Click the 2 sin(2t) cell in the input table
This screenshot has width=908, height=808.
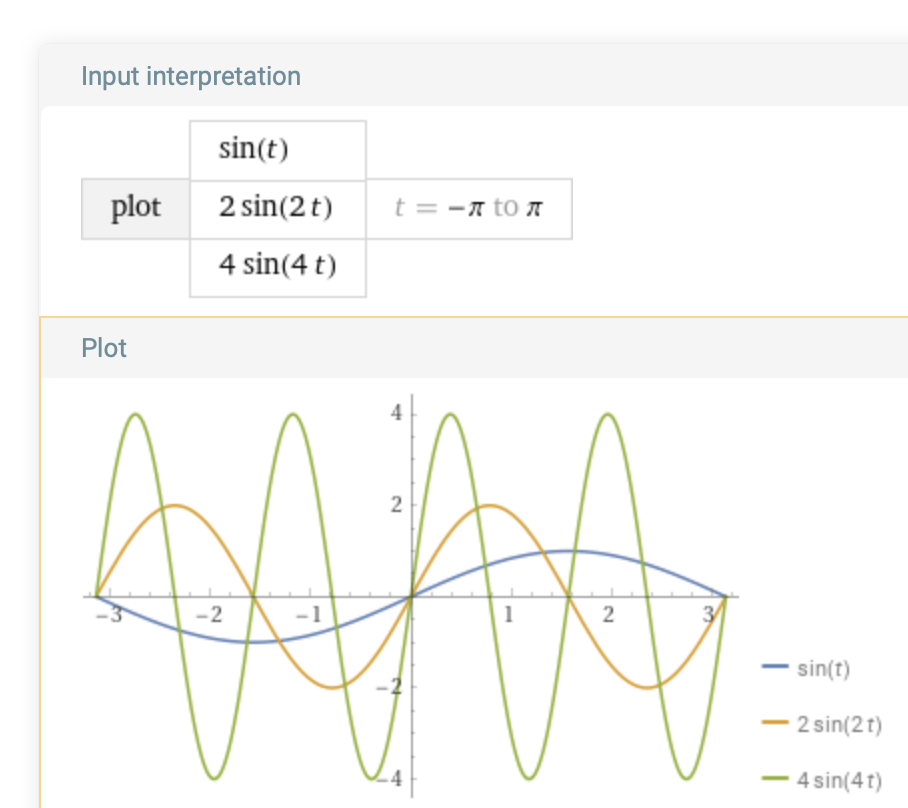(277, 208)
